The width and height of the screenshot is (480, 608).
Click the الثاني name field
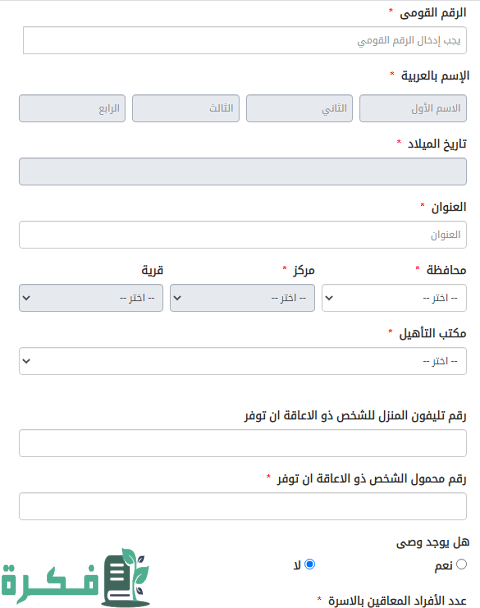pyautogui.click(x=299, y=108)
